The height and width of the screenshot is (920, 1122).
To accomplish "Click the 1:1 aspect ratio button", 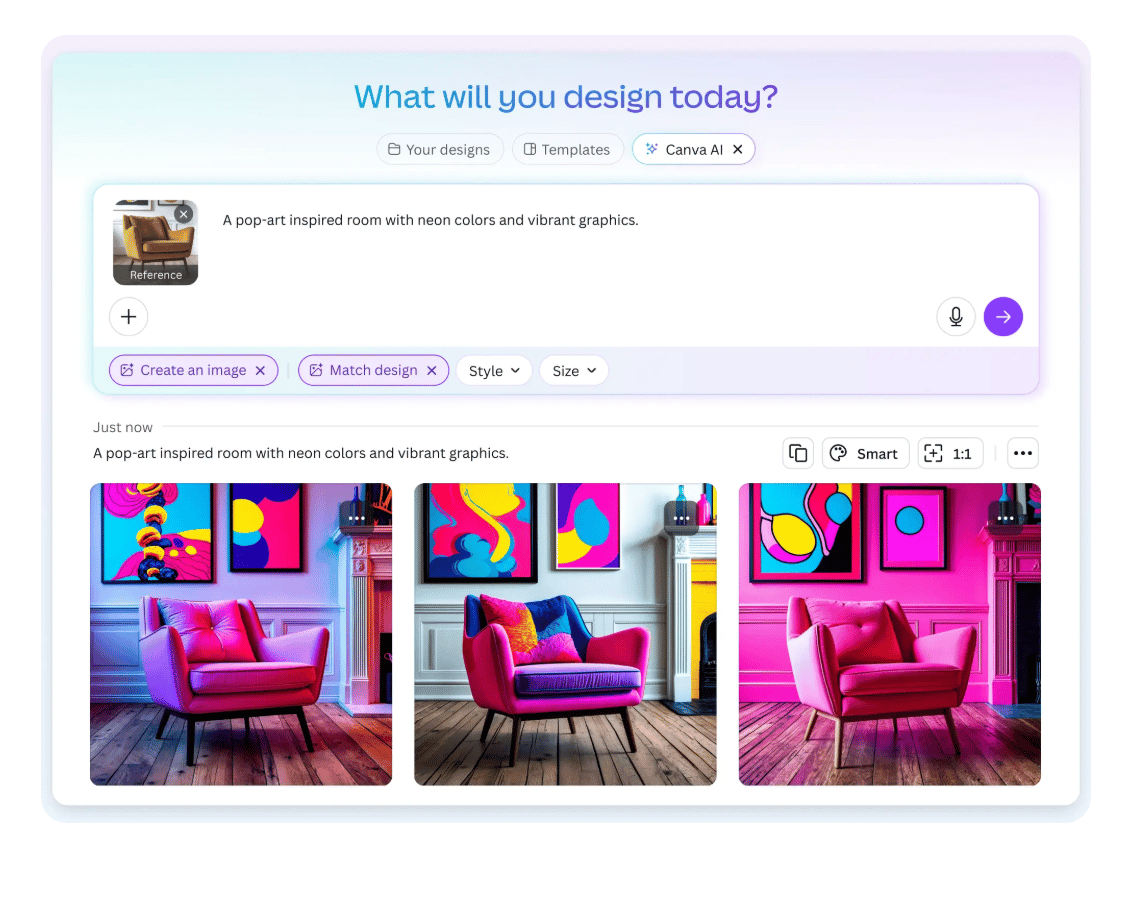I will (950, 454).
